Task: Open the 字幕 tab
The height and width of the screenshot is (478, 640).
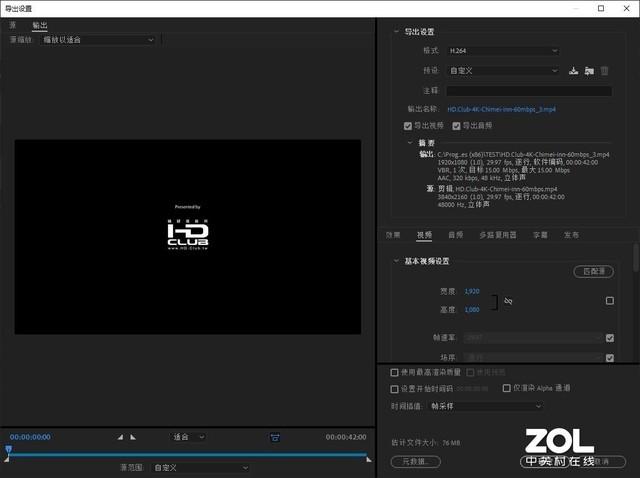Action: pos(540,235)
